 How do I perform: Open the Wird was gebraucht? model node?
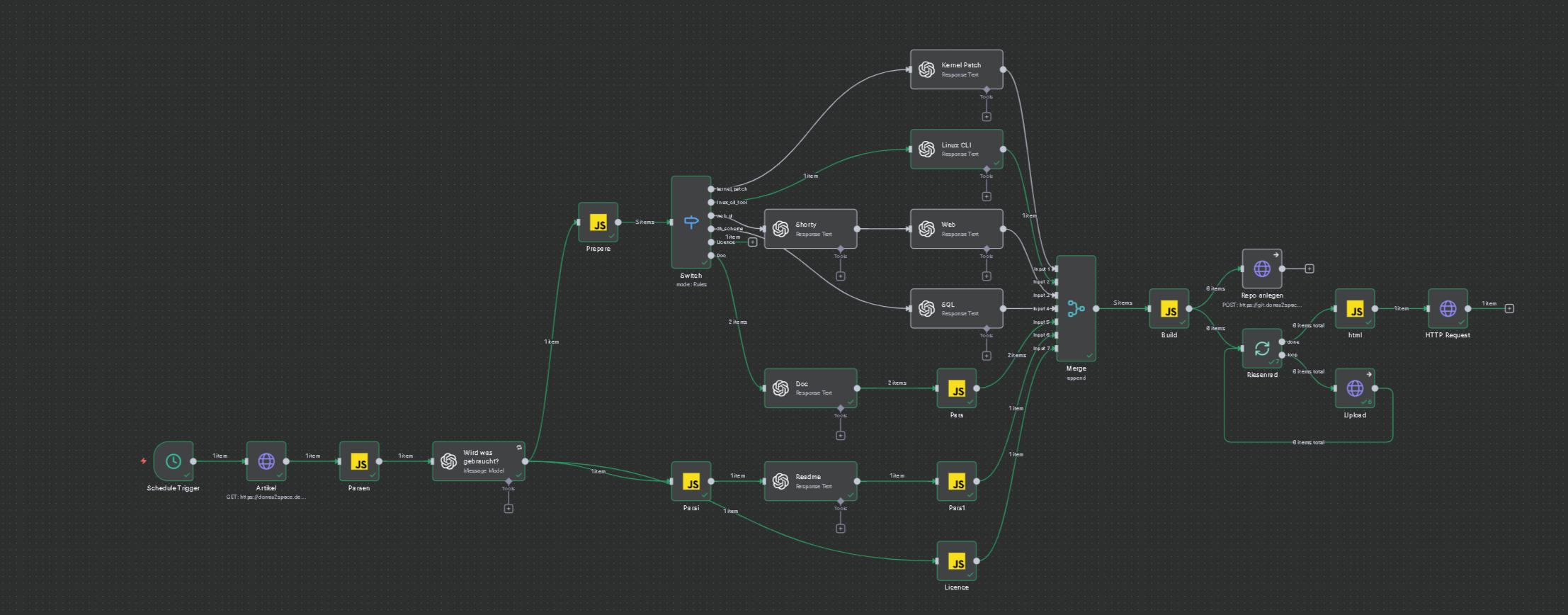(479, 461)
